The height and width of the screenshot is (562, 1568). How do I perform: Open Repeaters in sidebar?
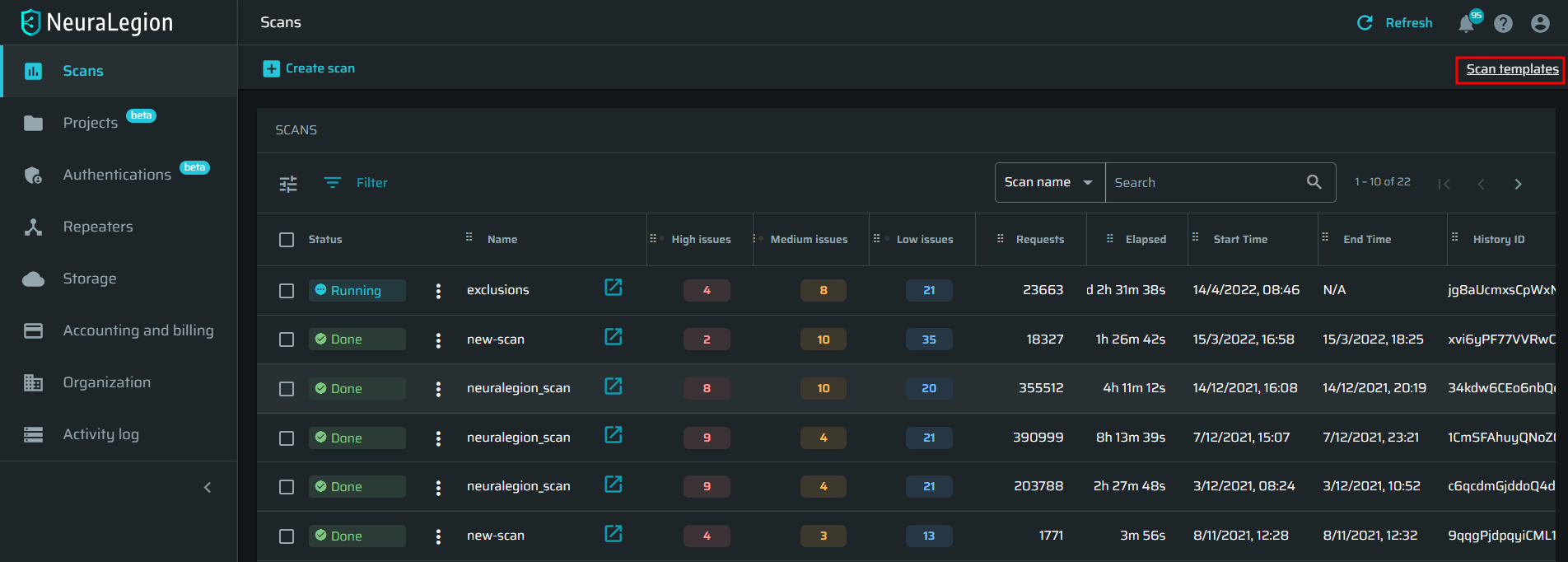pos(119,227)
